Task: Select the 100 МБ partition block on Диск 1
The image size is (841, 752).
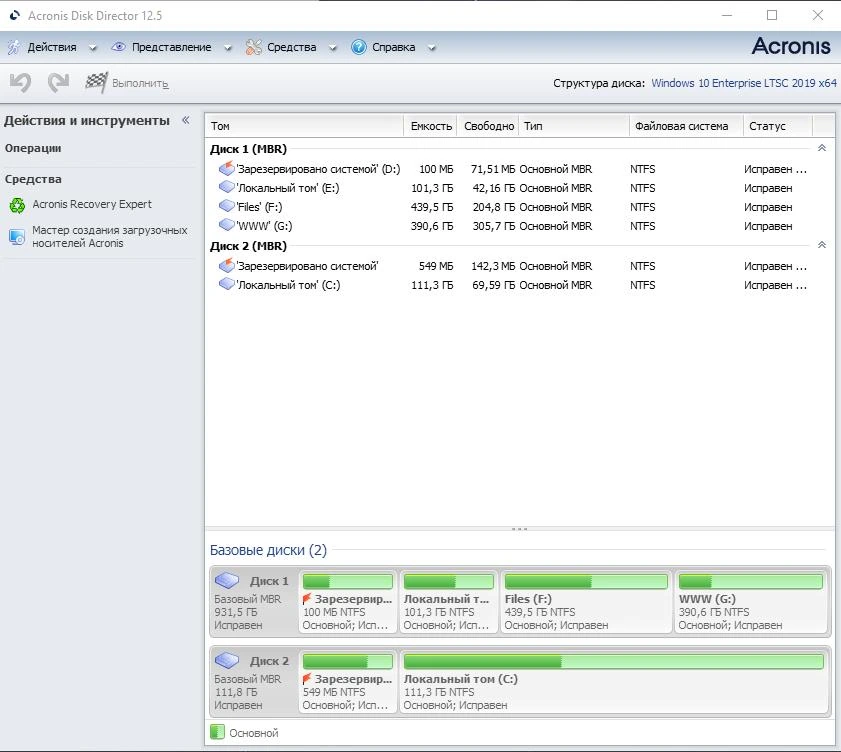Action: click(348, 601)
